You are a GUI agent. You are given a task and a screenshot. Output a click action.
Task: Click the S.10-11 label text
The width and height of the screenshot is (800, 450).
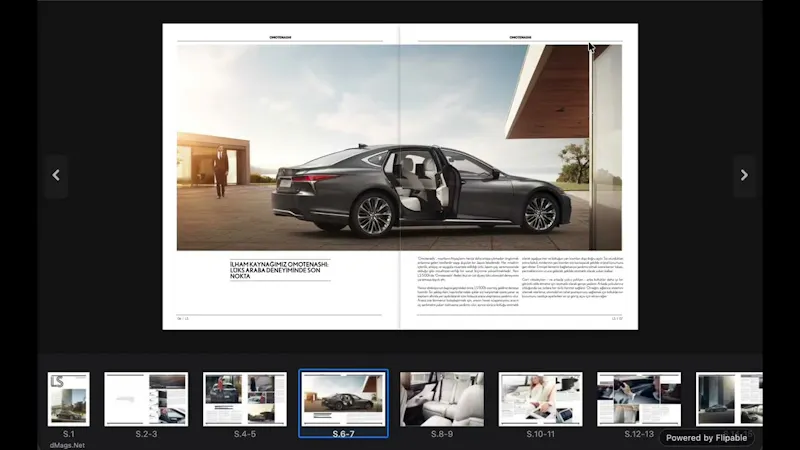pyautogui.click(x=540, y=434)
